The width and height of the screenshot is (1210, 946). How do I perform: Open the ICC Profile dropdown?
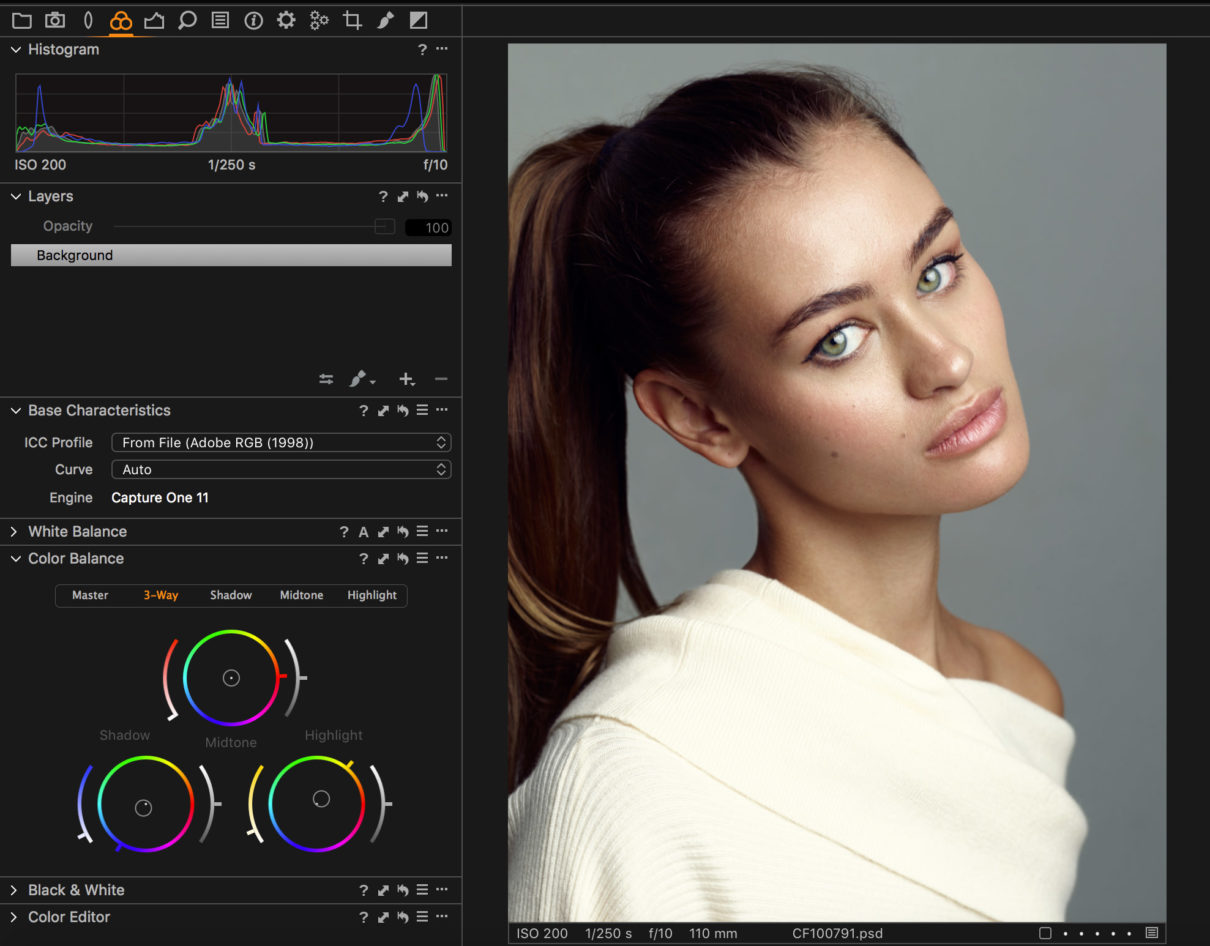(280, 441)
